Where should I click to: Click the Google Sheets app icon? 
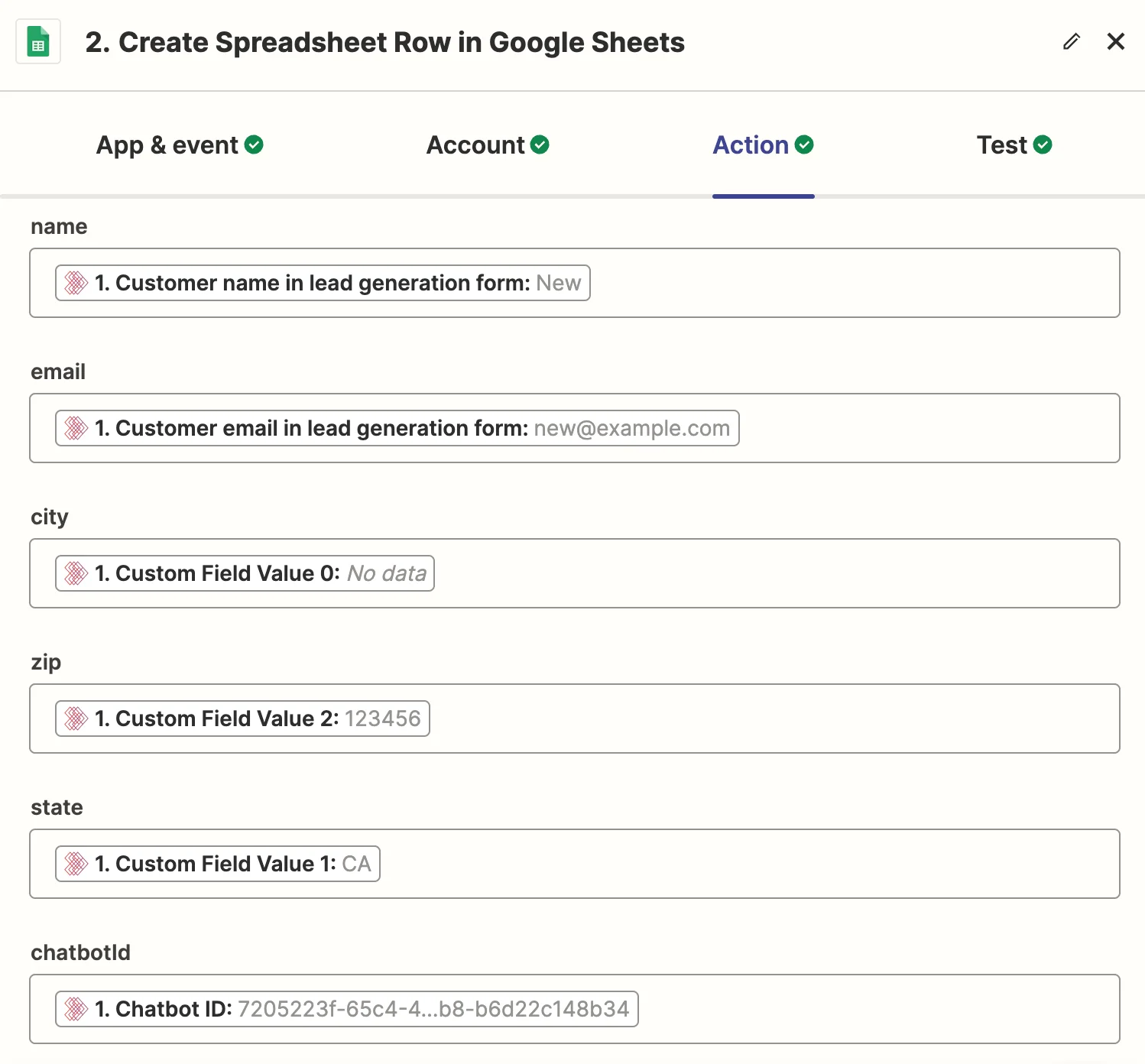pyautogui.click(x=38, y=41)
